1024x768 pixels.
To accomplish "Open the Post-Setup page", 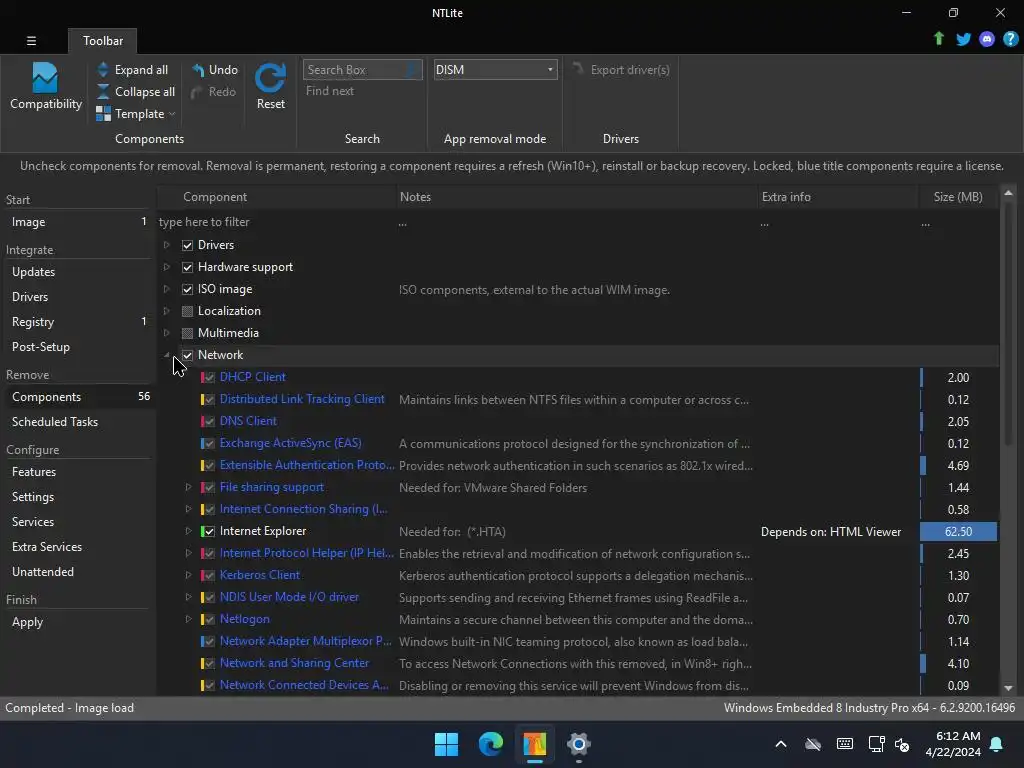I will (78, 347).
